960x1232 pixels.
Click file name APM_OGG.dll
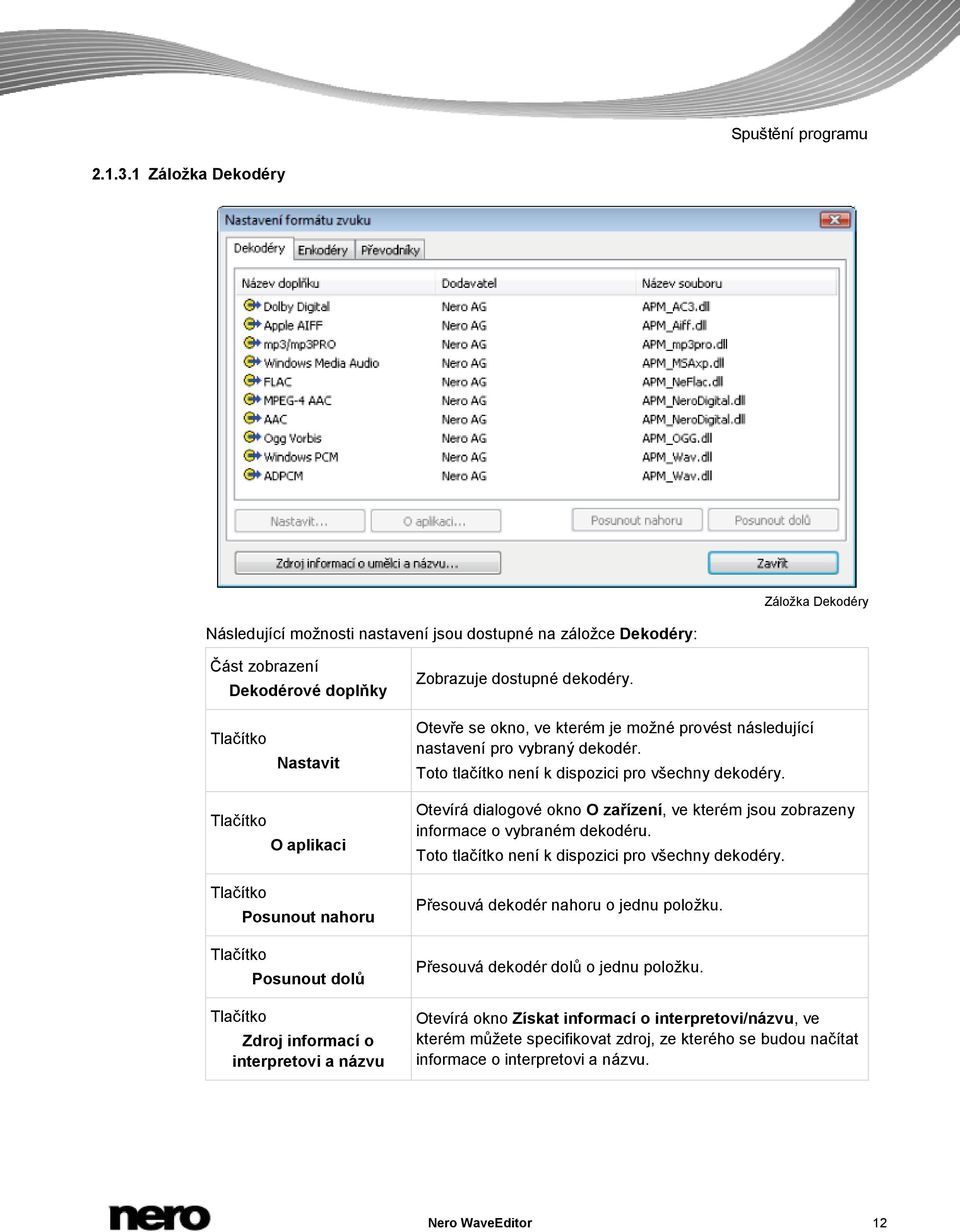677,438
